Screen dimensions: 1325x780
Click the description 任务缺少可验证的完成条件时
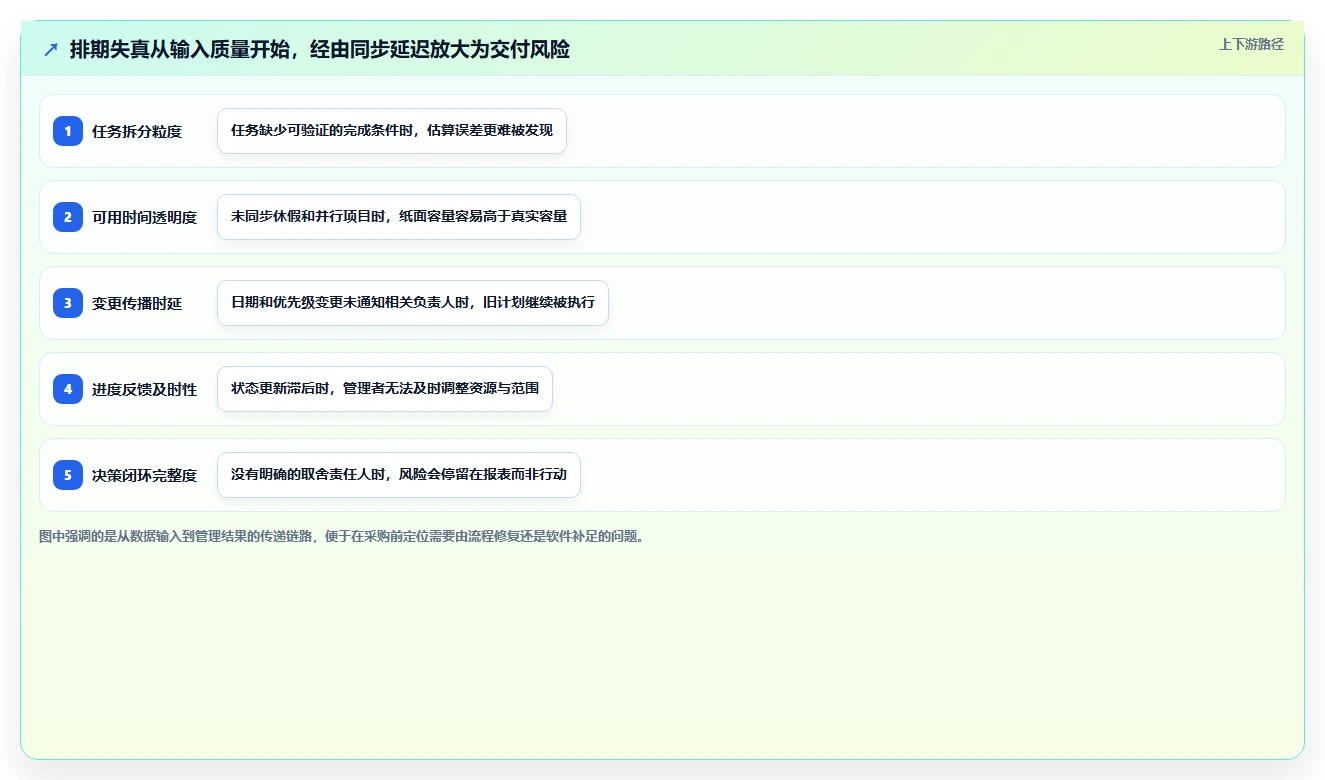pyautogui.click(x=392, y=131)
